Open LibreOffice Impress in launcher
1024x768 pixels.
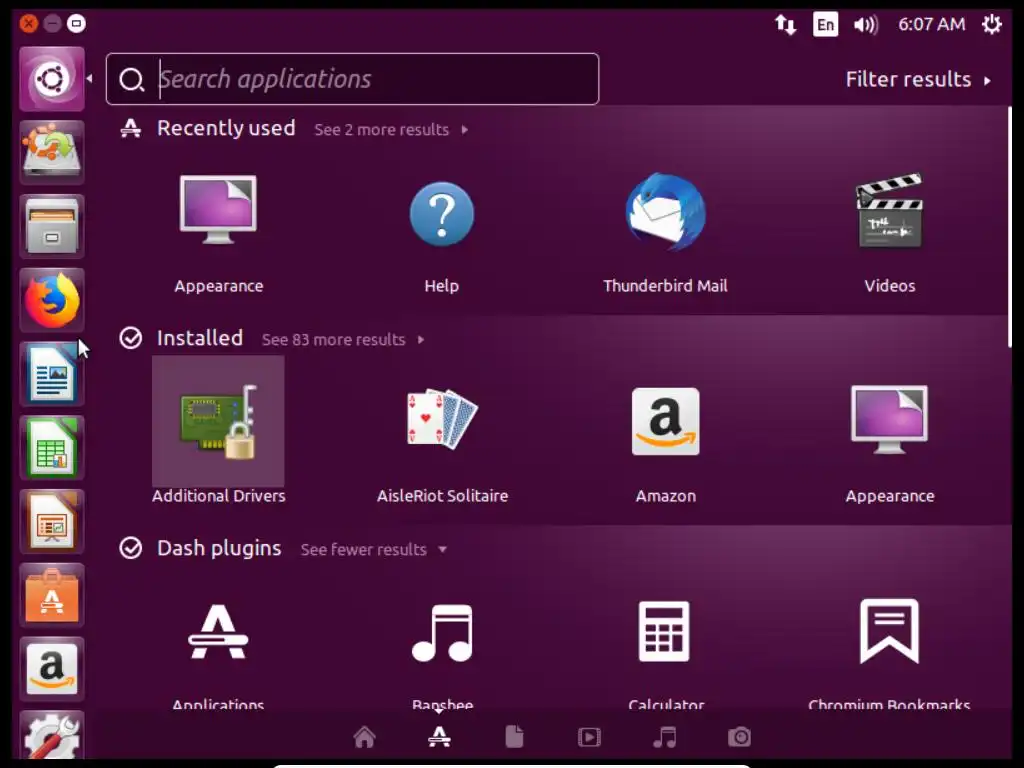tap(52, 522)
